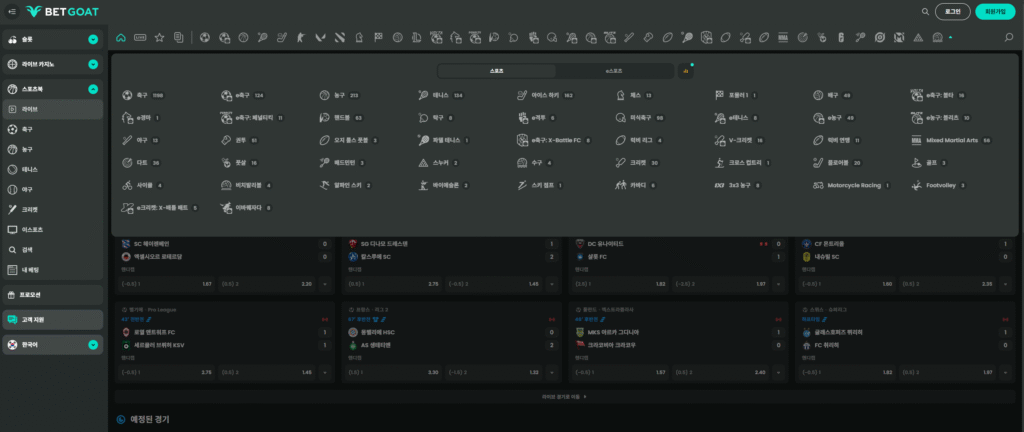1024x432 pixels.
Task: Click the 로그인 button
Action: (952, 12)
